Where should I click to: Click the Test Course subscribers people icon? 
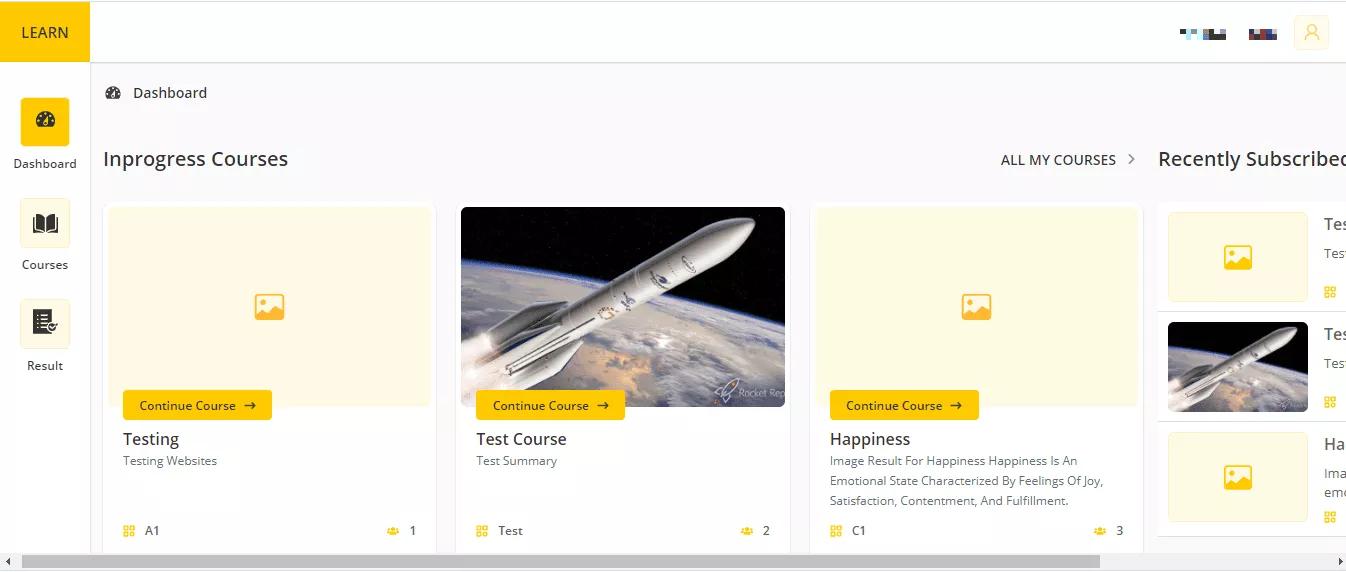[x=746, y=531]
